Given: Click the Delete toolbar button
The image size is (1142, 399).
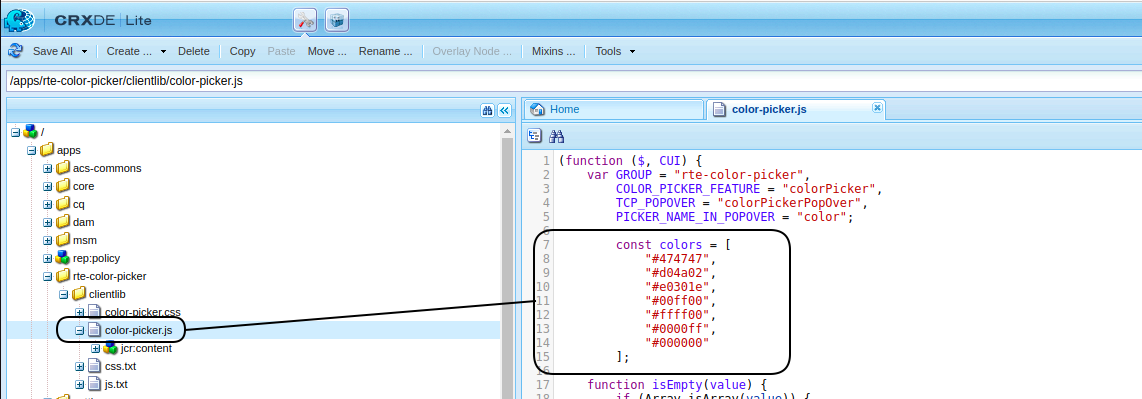Looking at the screenshot, I should tap(194, 51).
